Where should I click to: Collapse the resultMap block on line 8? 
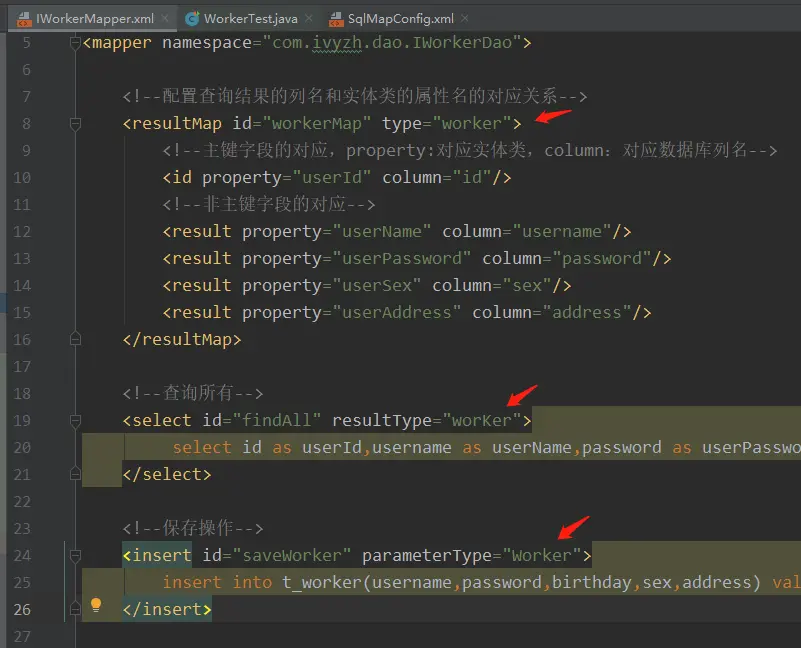pyautogui.click(x=75, y=123)
